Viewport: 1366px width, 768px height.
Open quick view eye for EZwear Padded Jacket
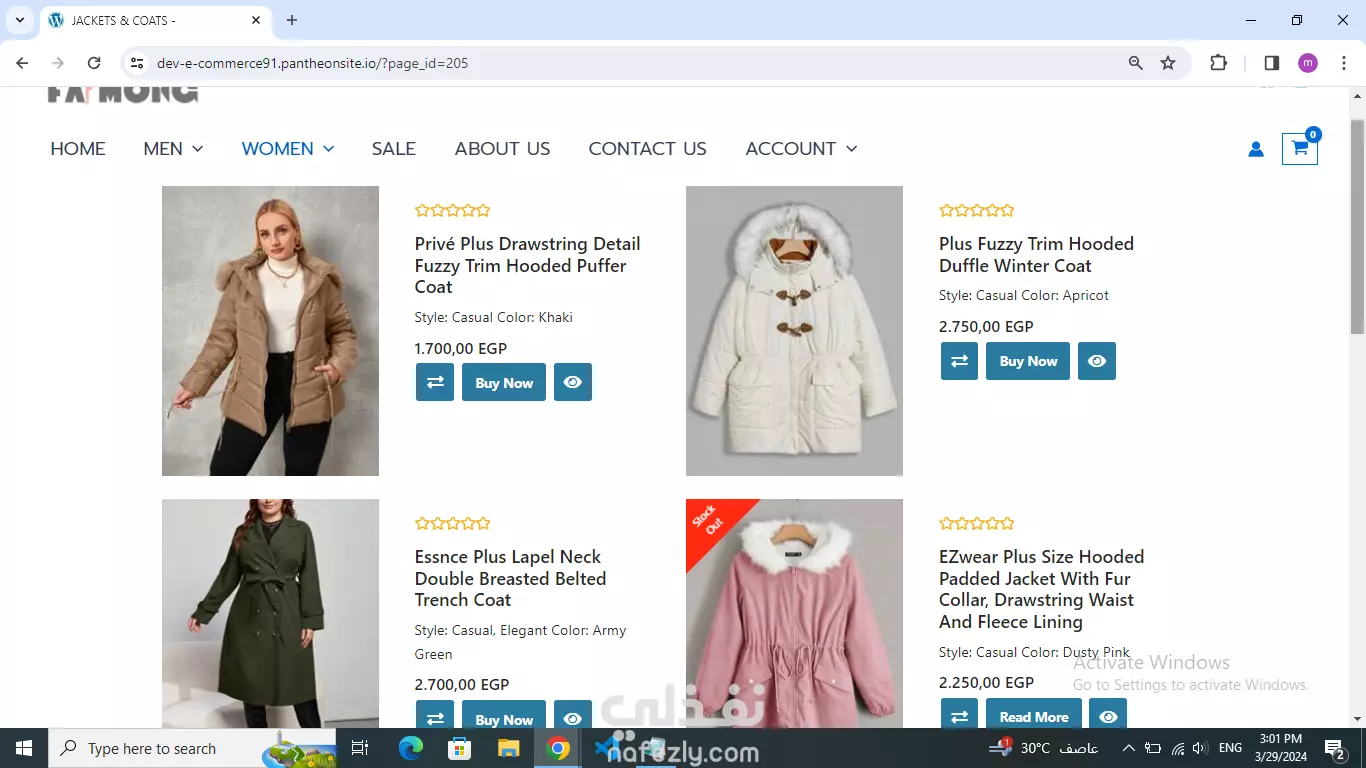tap(1108, 714)
